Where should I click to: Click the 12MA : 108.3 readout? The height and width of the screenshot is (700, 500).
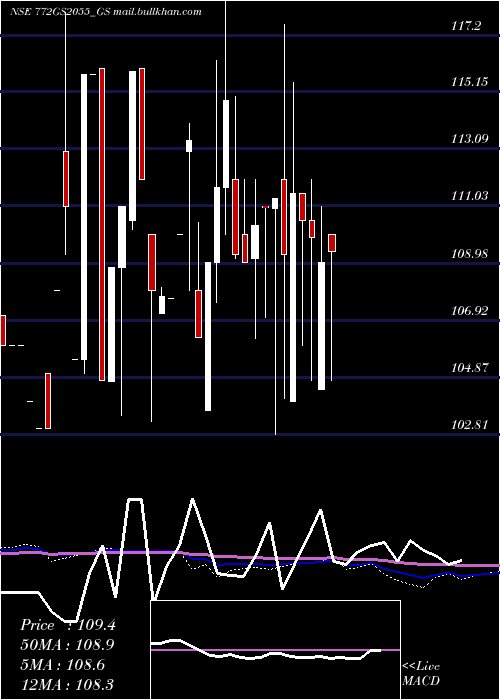click(x=66, y=684)
